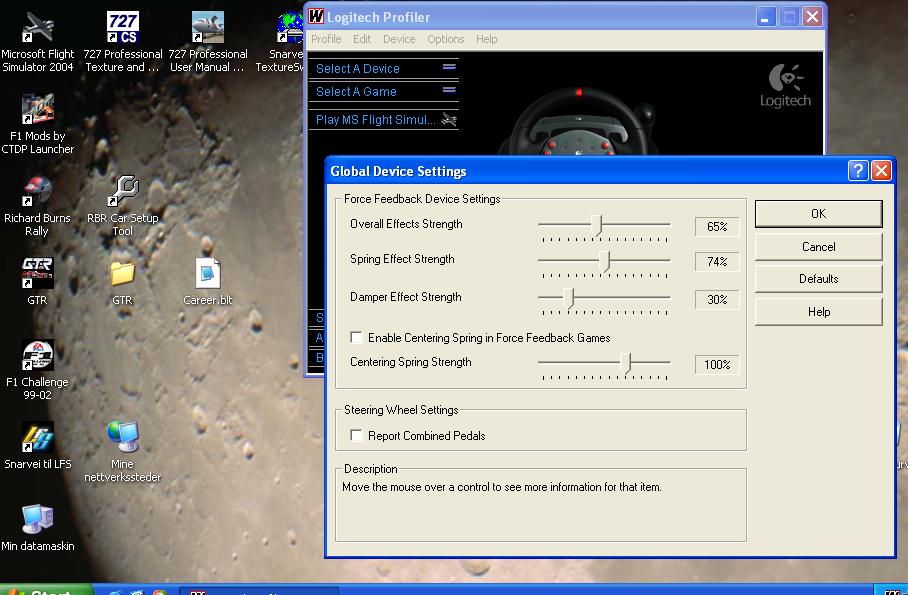Click the Logitech logo in Profiler window

(x=785, y=85)
